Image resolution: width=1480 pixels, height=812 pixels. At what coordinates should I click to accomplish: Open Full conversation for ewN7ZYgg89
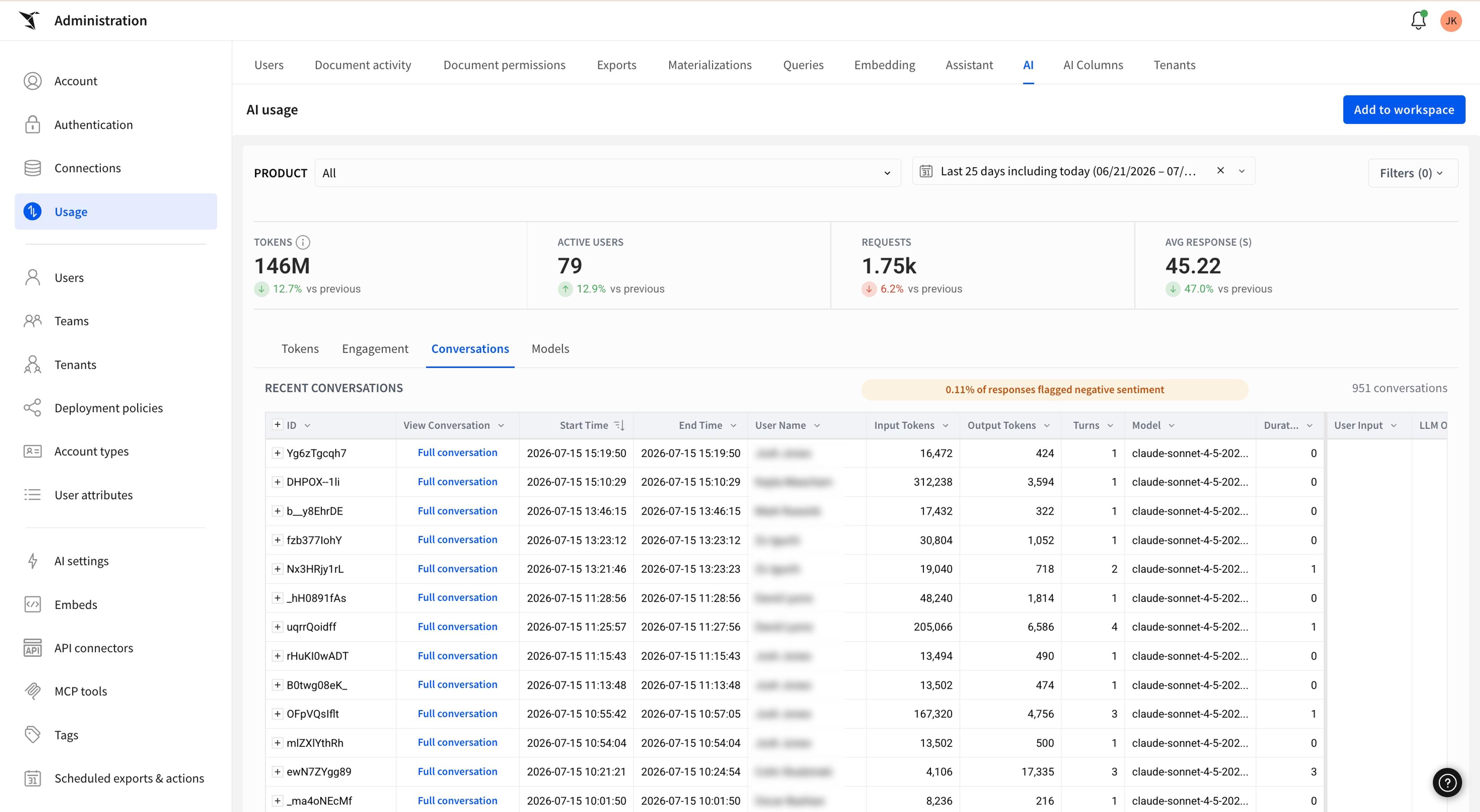pos(457,771)
